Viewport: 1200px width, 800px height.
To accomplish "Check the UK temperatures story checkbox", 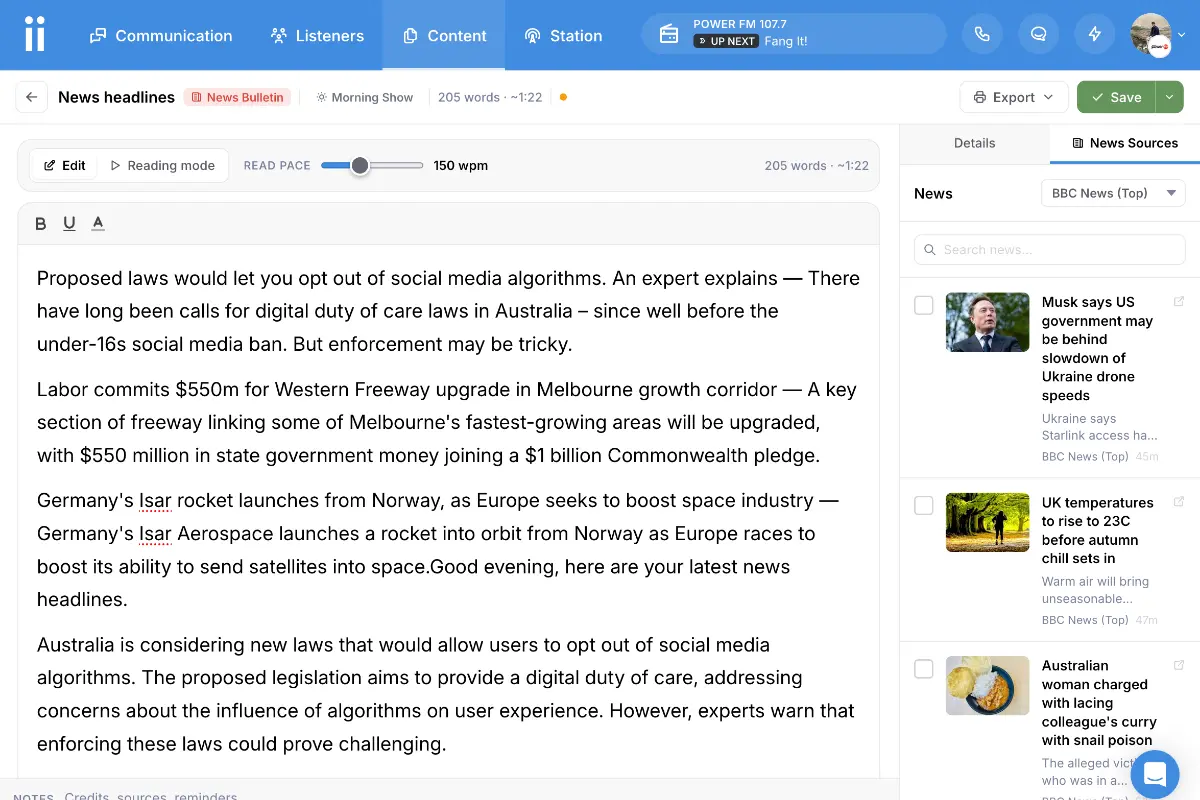I will point(924,506).
